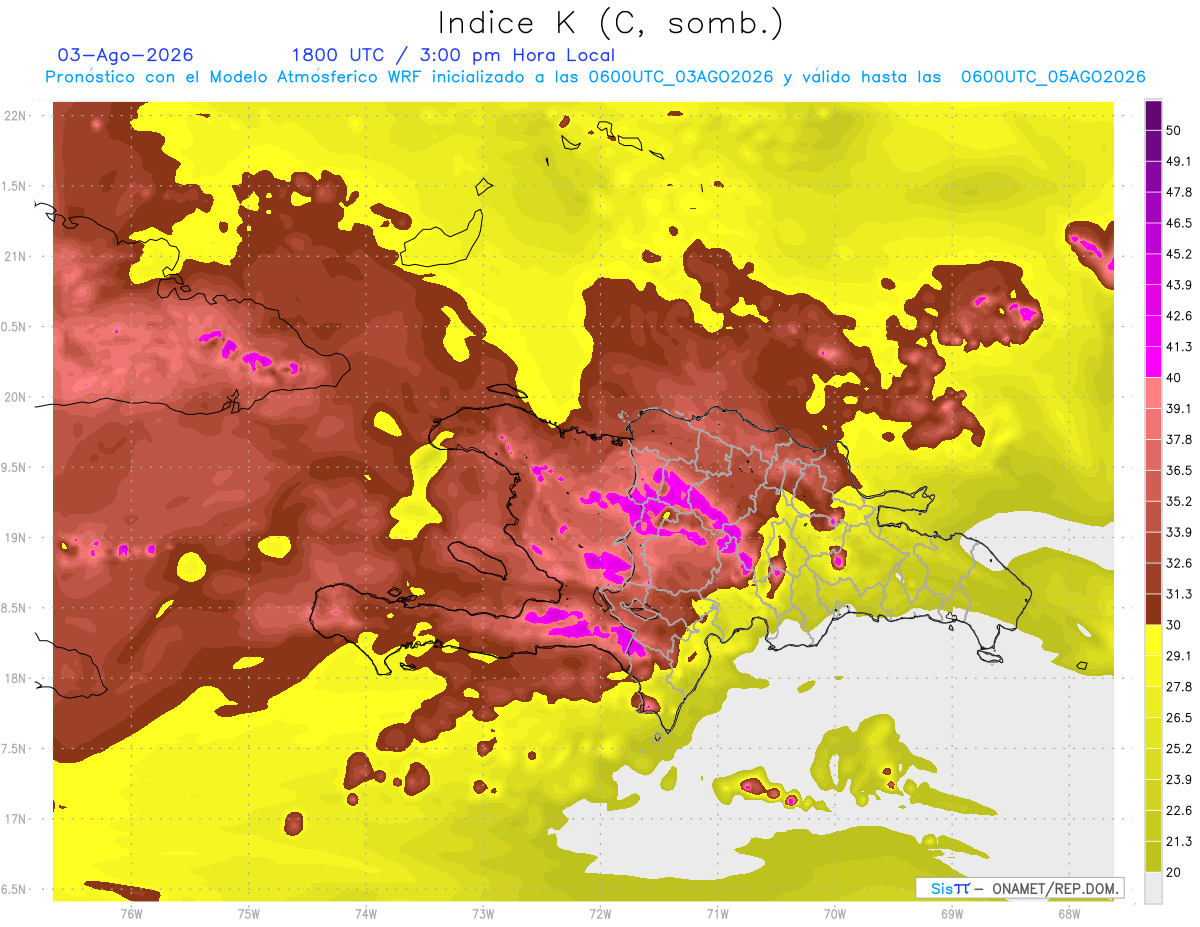Viewport: 1200px width, 927px height.
Task: Pick the gray colorbar segment below 20
Action: (x=1154, y=887)
